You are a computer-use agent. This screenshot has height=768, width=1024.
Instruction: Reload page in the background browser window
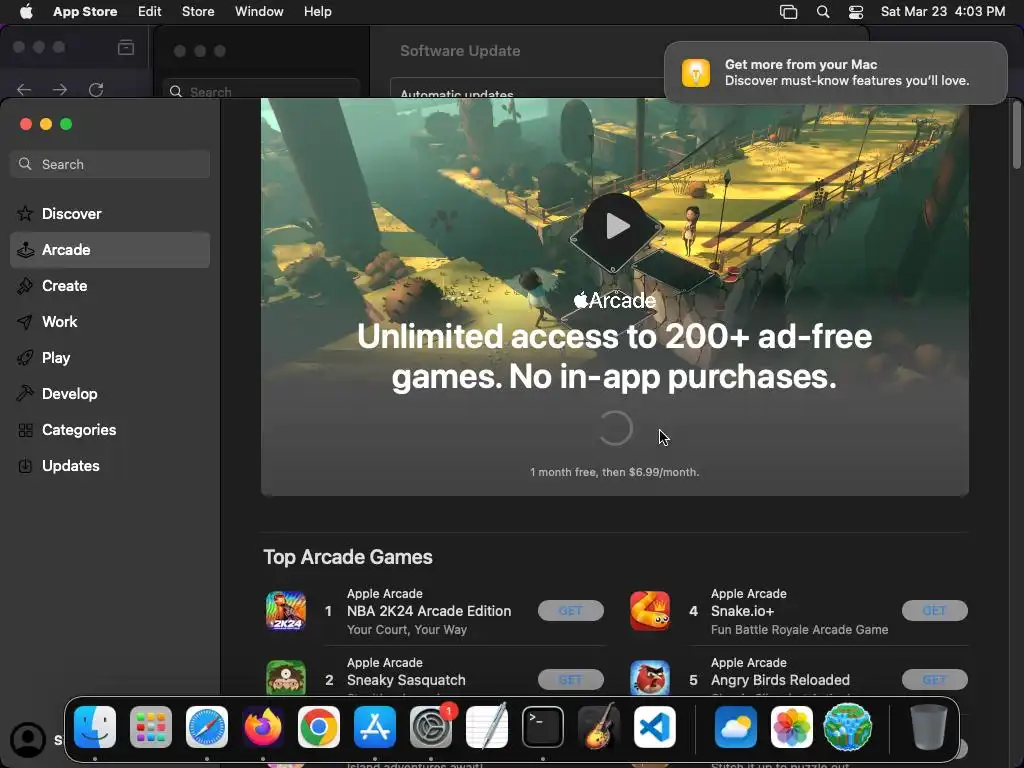tap(96, 89)
